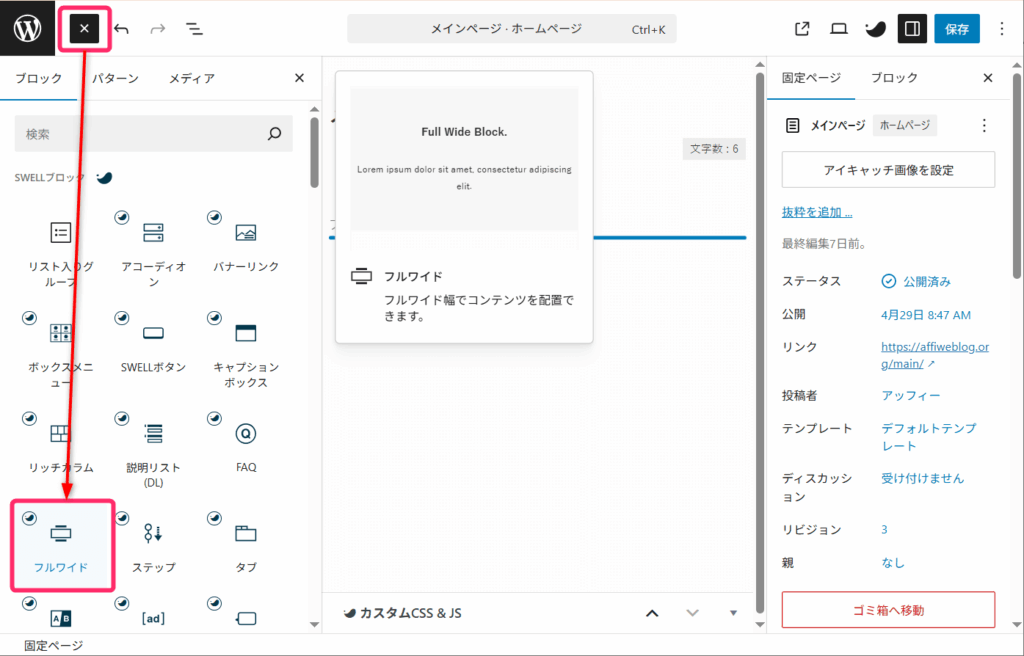The height and width of the screenshot is (656, 1024).
Task: Edit the affiweblog.org/main/ permalink
Action: 935,355
